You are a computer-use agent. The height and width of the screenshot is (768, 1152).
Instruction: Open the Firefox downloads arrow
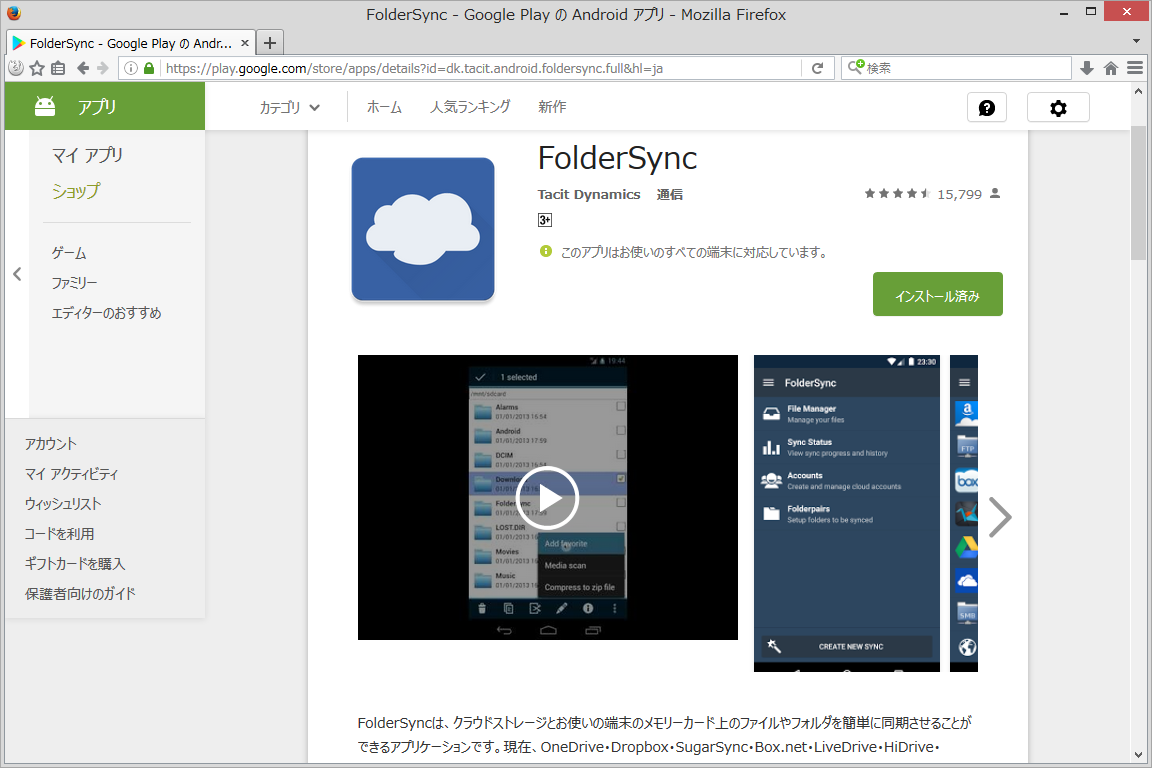1087,68
